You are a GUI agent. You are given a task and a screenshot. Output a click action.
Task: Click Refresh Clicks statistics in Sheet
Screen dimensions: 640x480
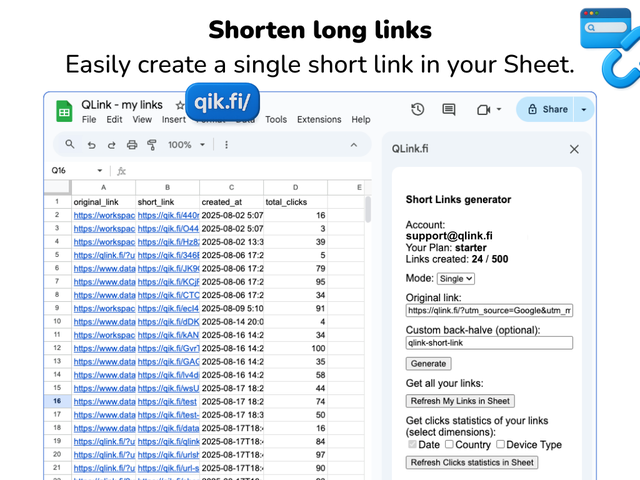pos(472,462)
